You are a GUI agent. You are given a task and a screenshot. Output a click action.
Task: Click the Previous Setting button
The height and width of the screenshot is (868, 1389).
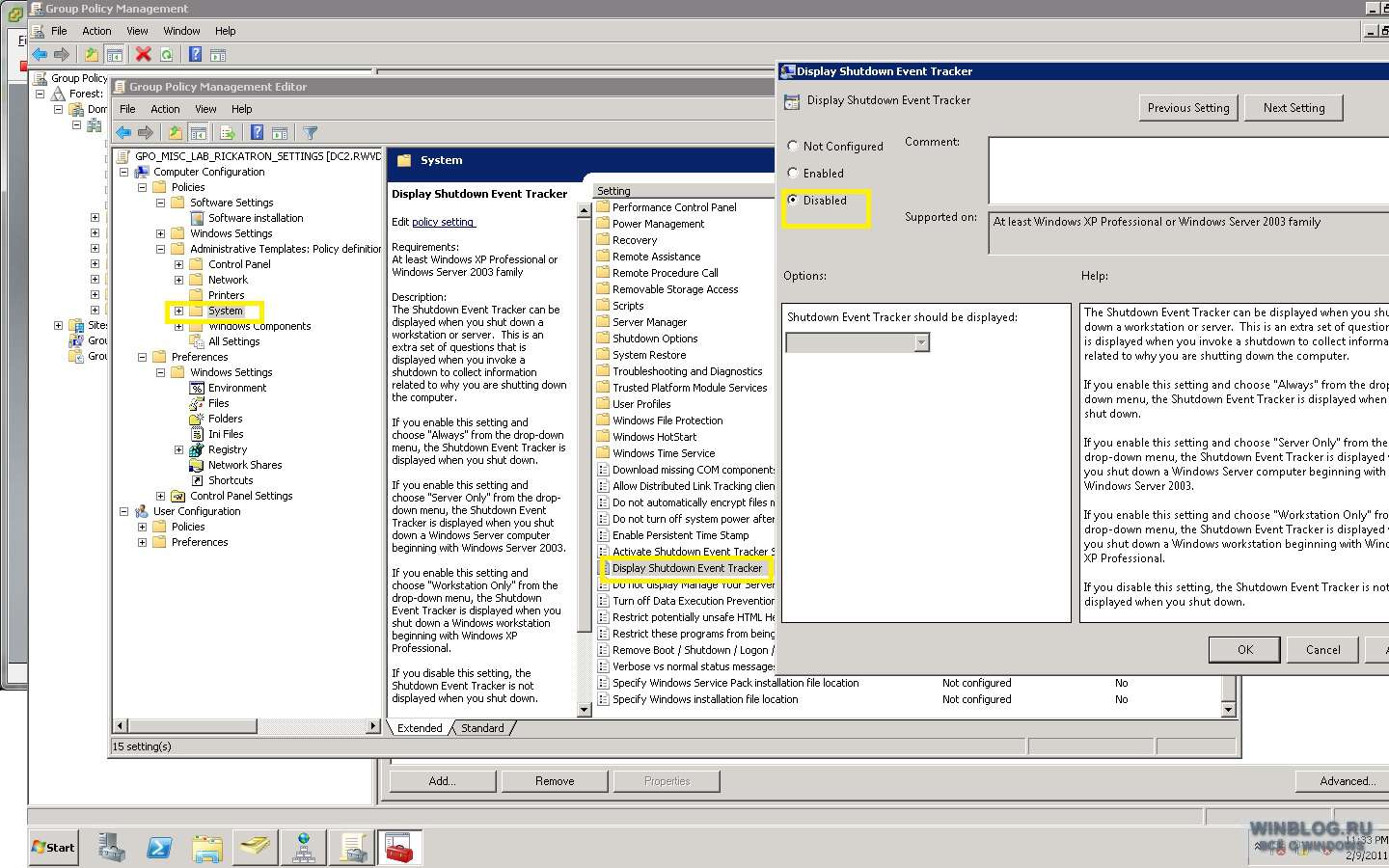click(x=1188, y=108)
